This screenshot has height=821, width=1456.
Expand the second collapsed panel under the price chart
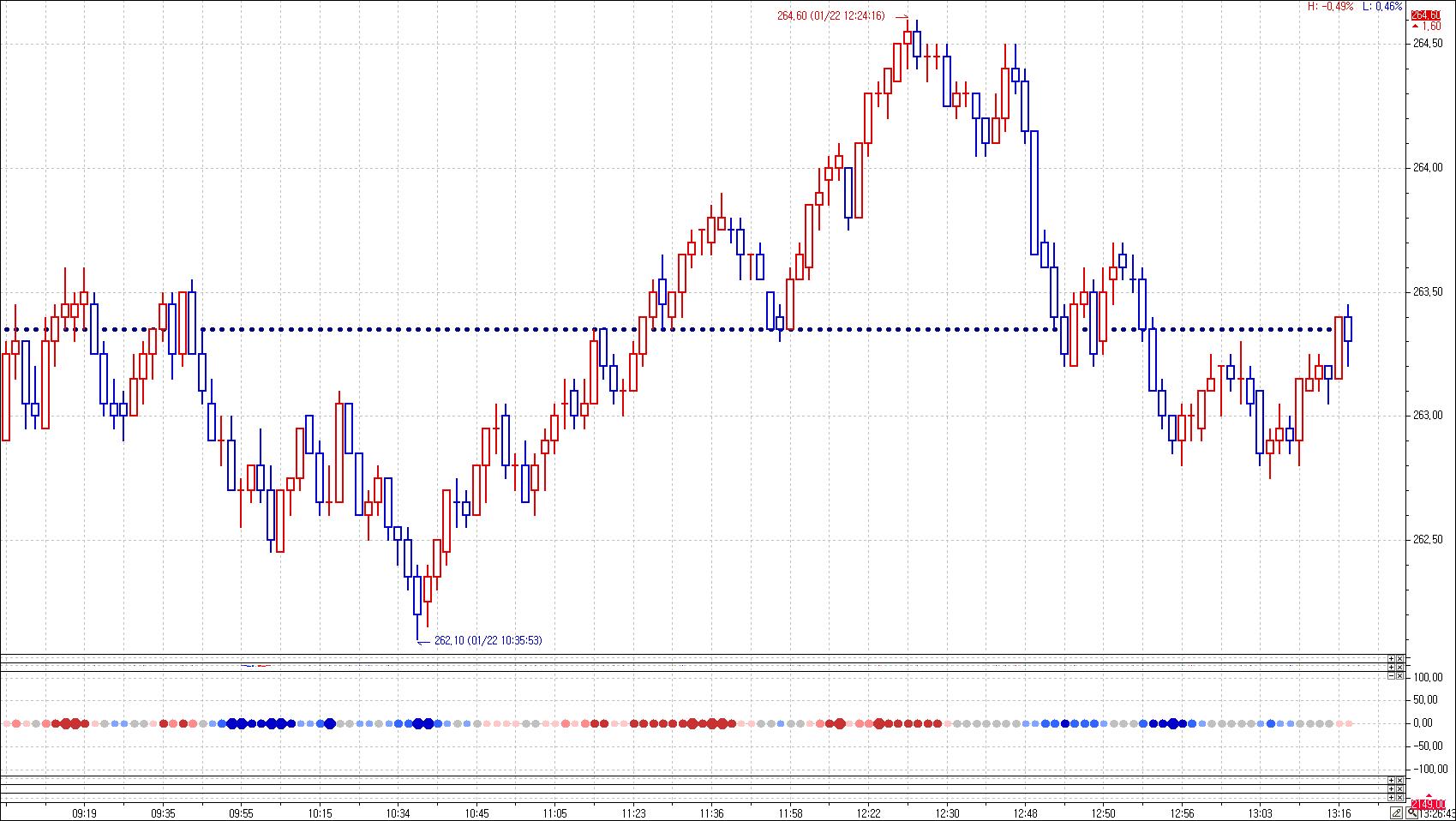click(x=1391, y=667)
